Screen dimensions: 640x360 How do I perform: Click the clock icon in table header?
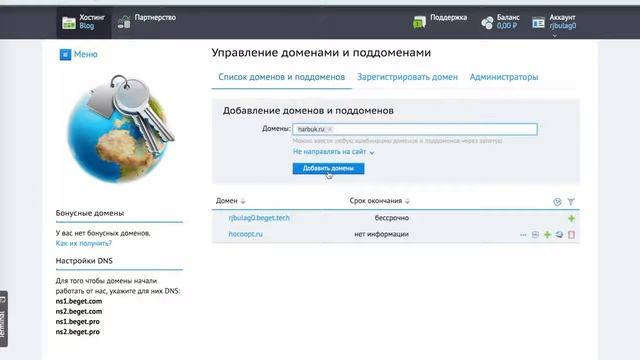(557, 202)
